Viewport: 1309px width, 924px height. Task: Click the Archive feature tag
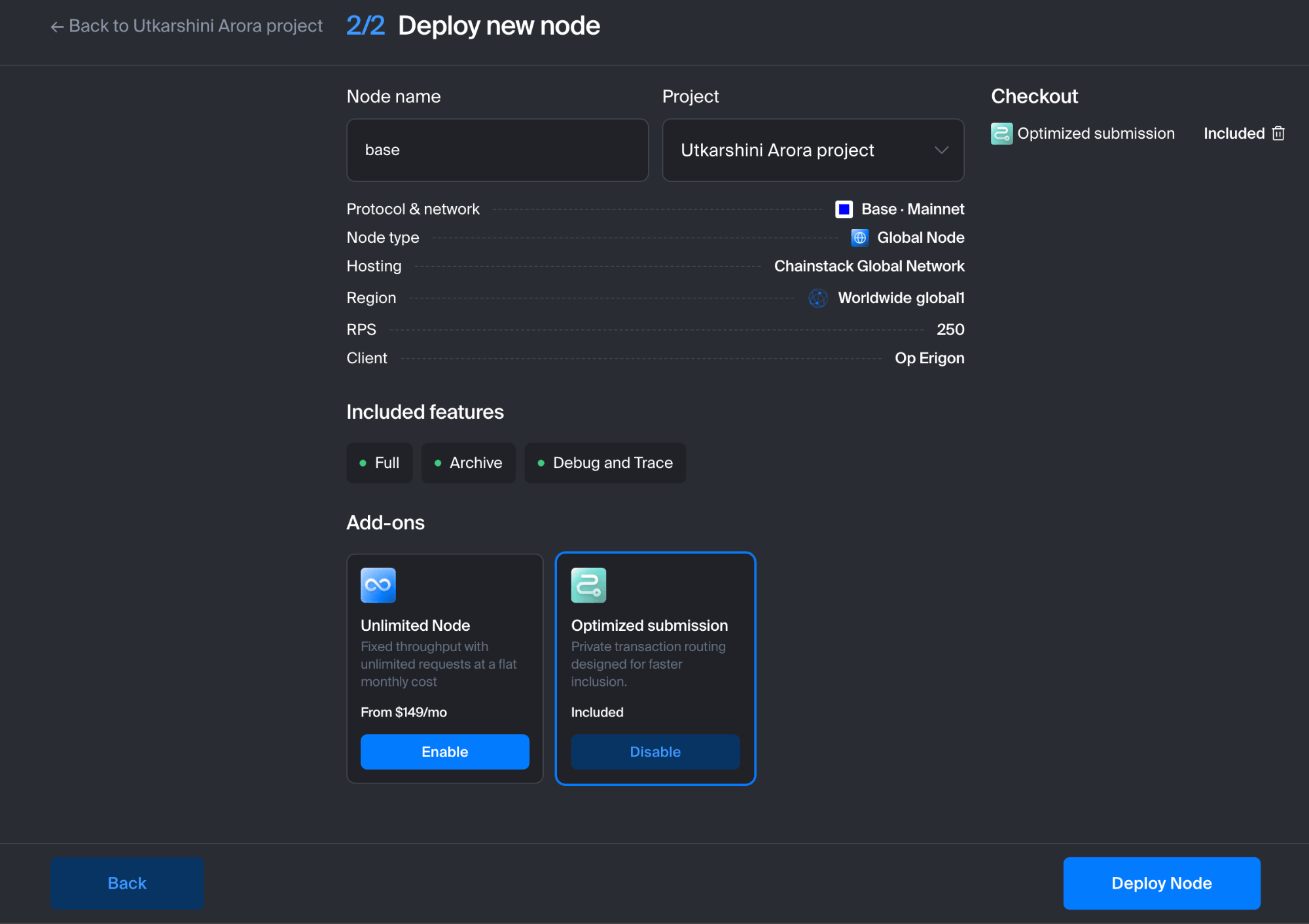point(468,463)
